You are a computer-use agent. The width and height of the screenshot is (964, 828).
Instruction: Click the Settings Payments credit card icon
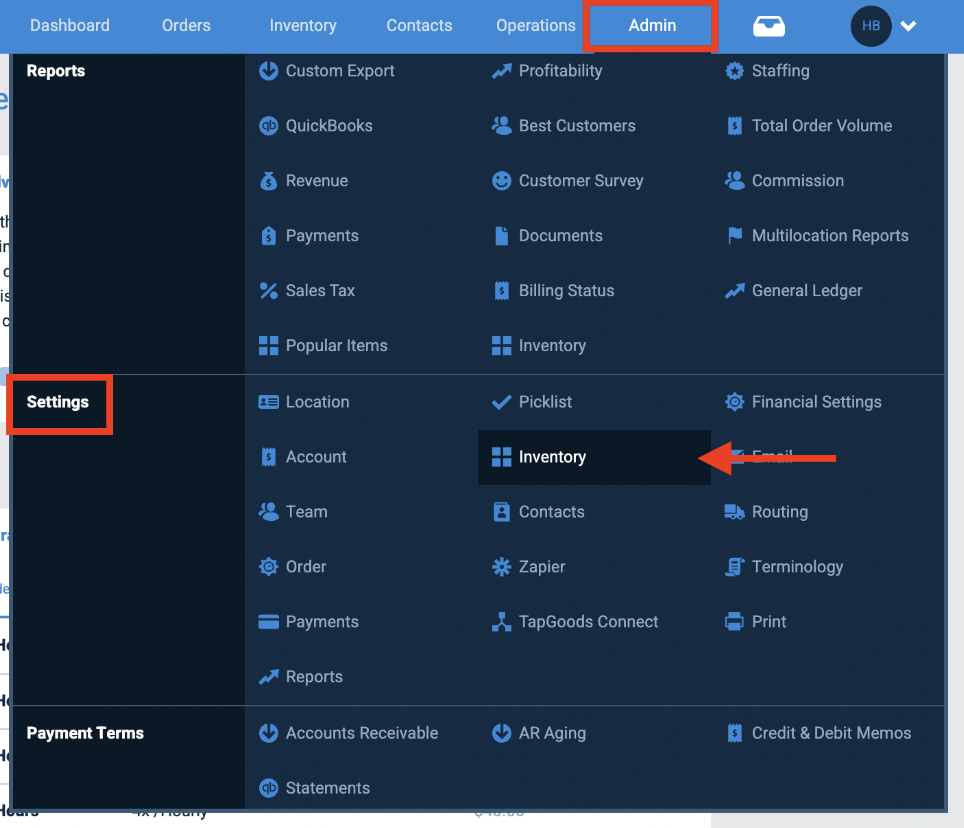(268, 622)
